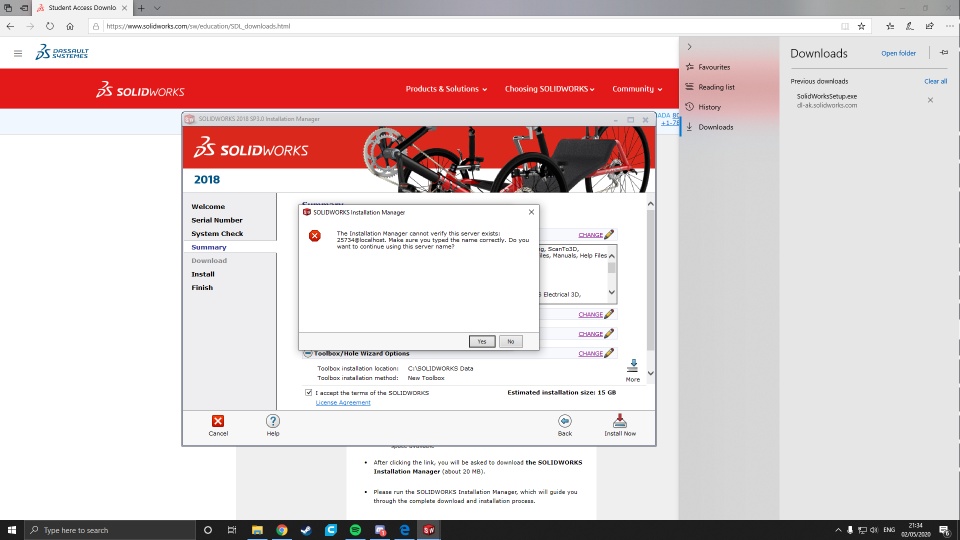Click Open folder in Downloads pane
Screen dimensions: 960x540
[898, 53]
